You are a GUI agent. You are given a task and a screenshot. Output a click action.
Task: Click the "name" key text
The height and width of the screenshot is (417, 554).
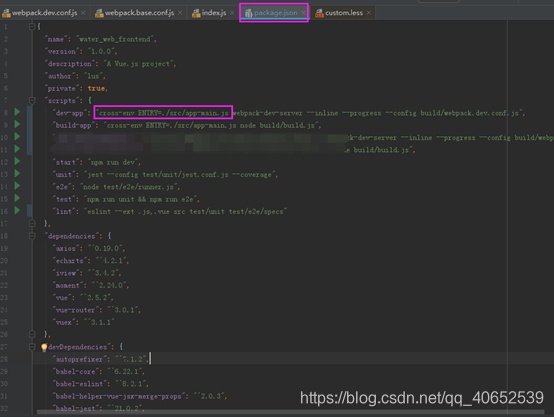56,39
